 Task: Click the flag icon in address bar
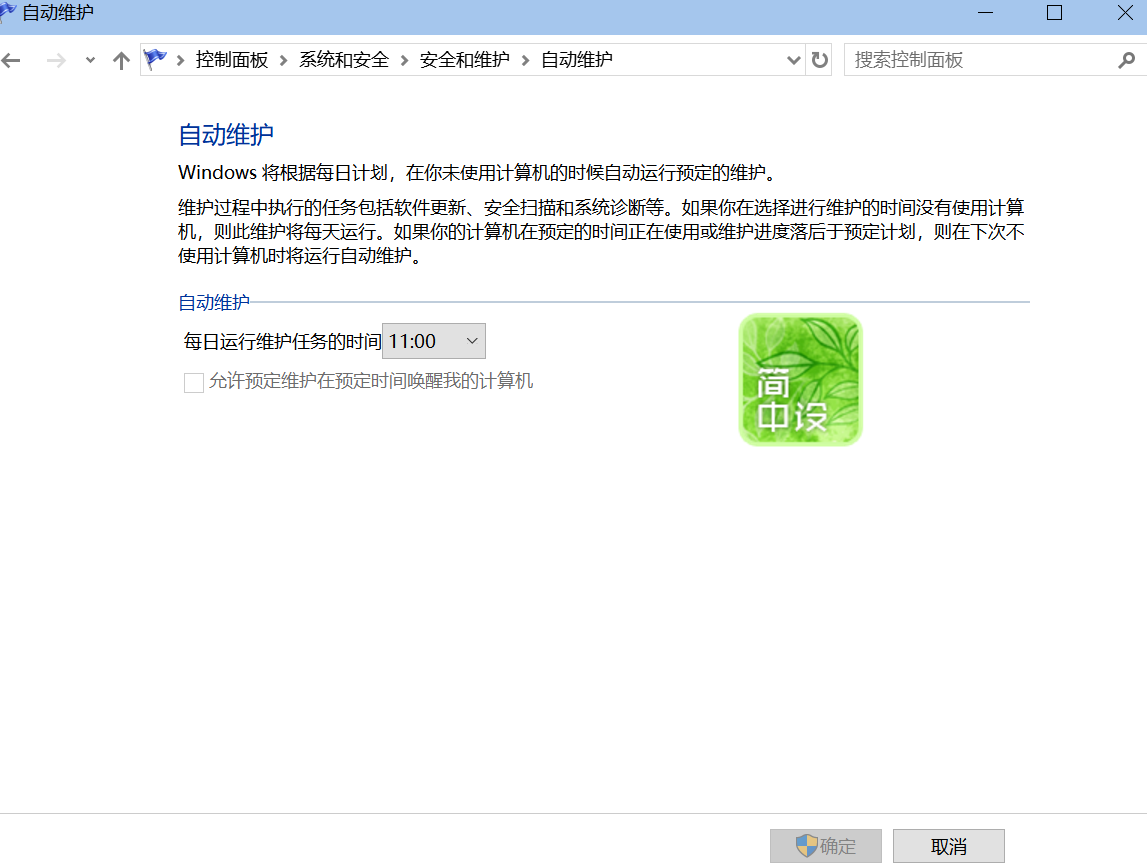tap(155, 59)
